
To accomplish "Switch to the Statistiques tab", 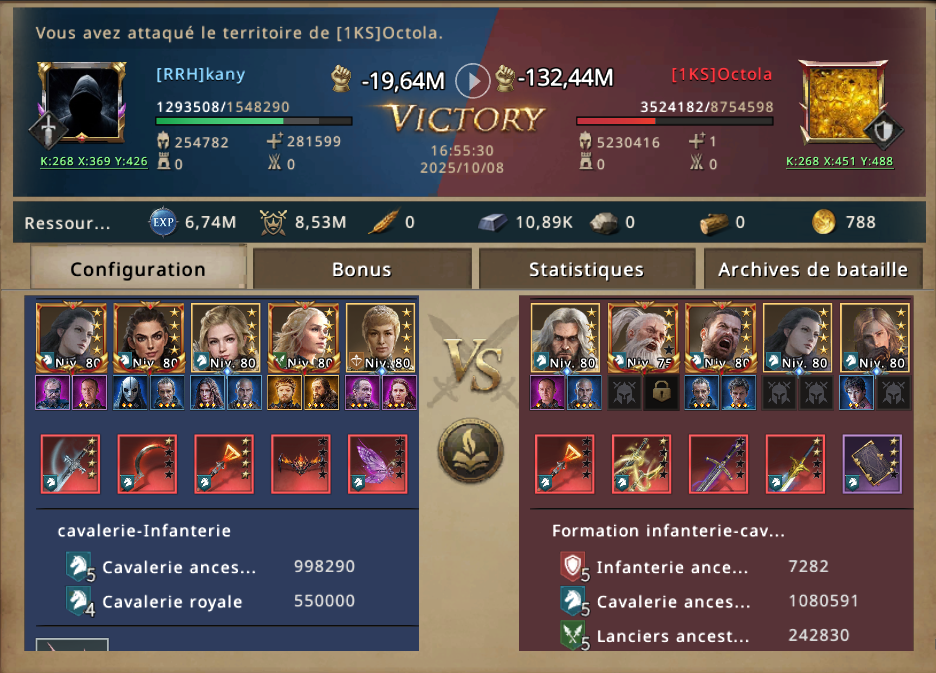I will pos(586,269).
